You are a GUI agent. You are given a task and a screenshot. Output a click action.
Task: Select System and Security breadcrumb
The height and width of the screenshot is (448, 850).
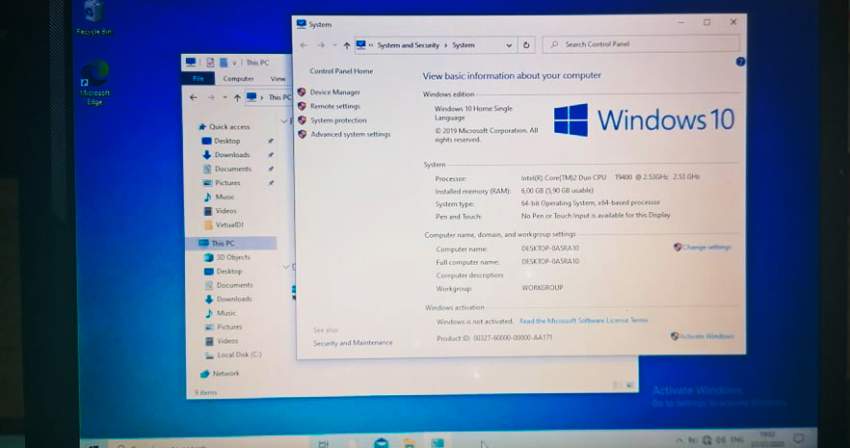click(x=408, y=45)
